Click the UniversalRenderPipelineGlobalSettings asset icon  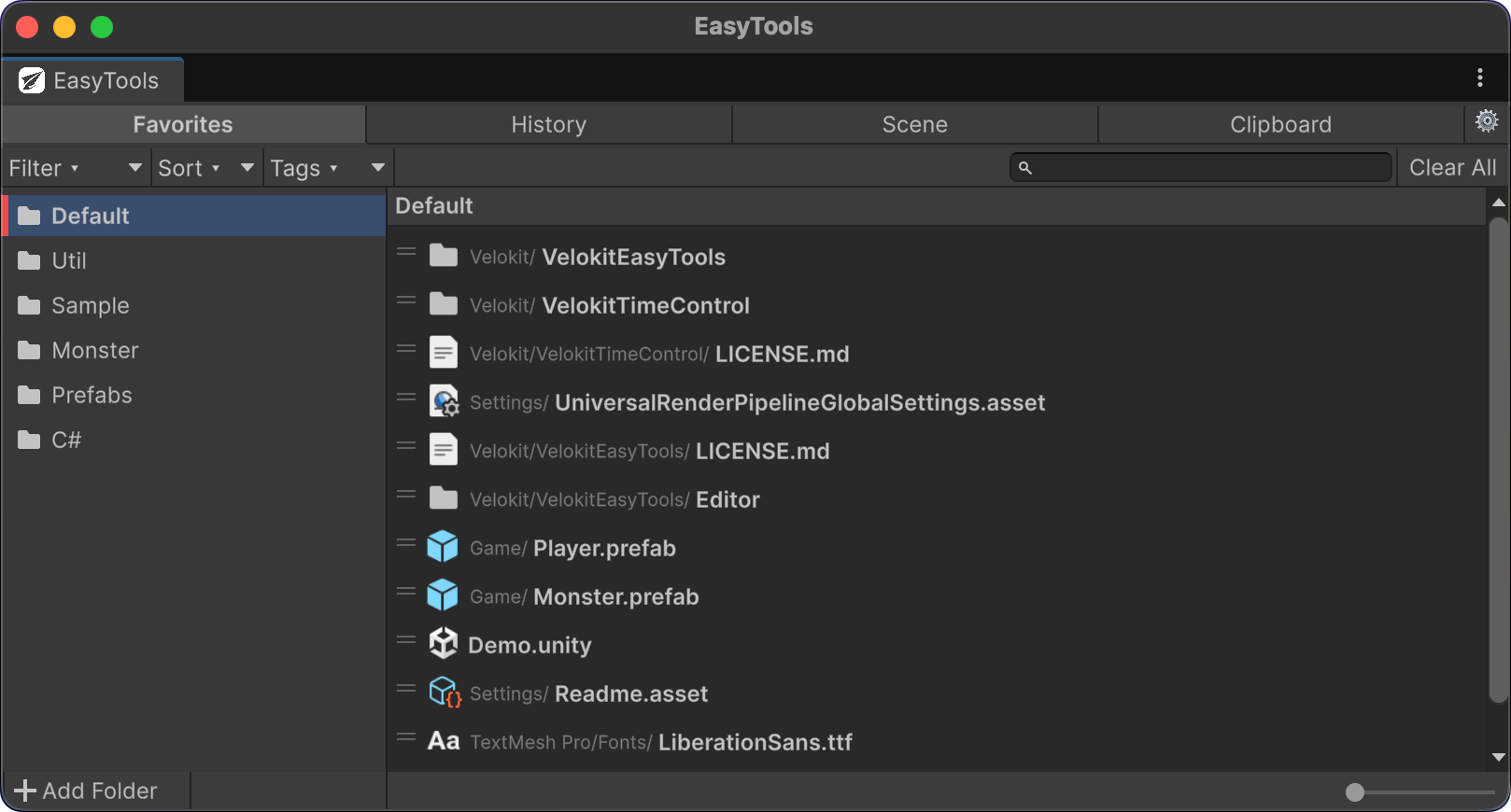[x=444, y=401]
